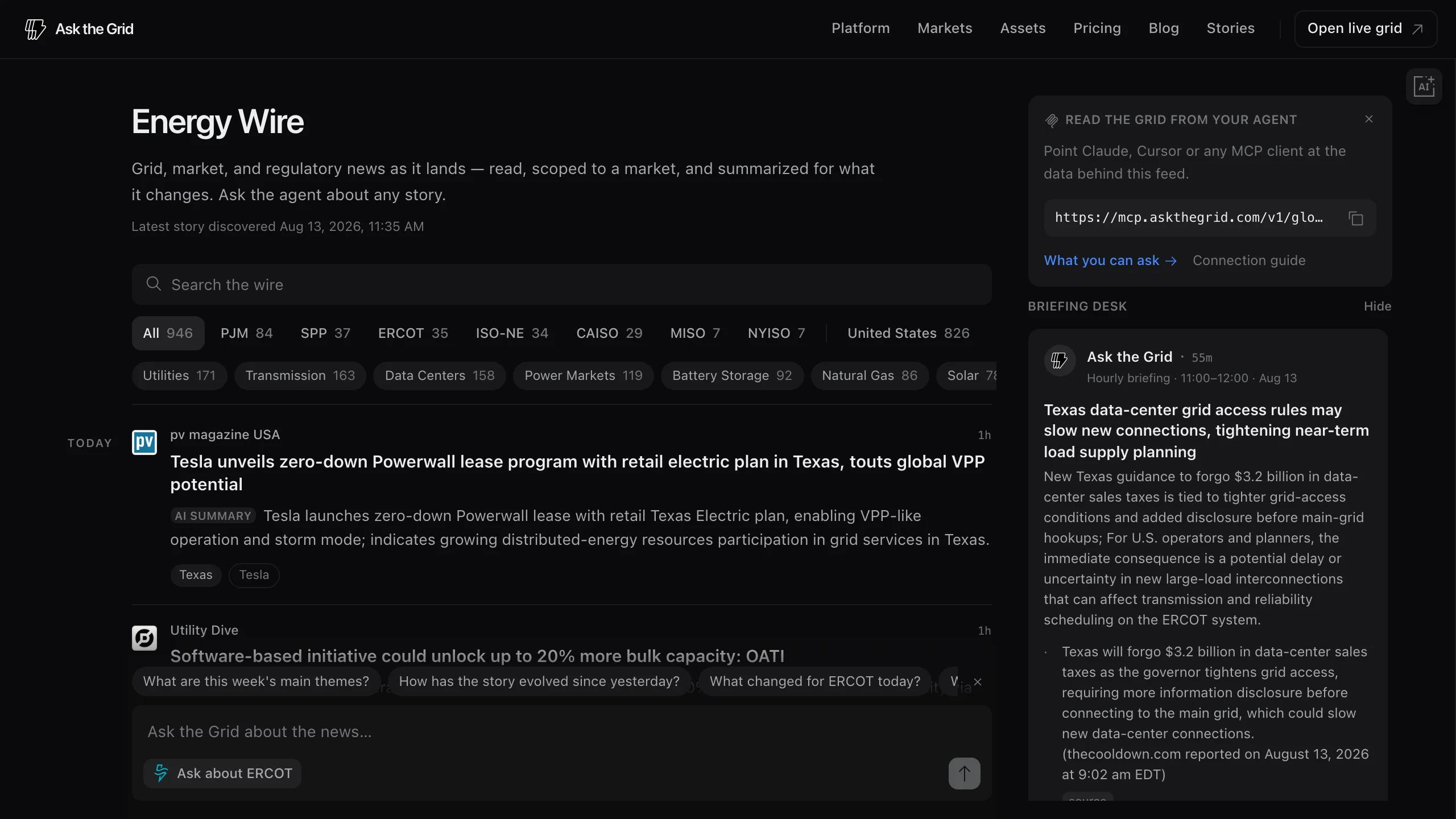Open What you can ask link

[x=1110, y=260]
